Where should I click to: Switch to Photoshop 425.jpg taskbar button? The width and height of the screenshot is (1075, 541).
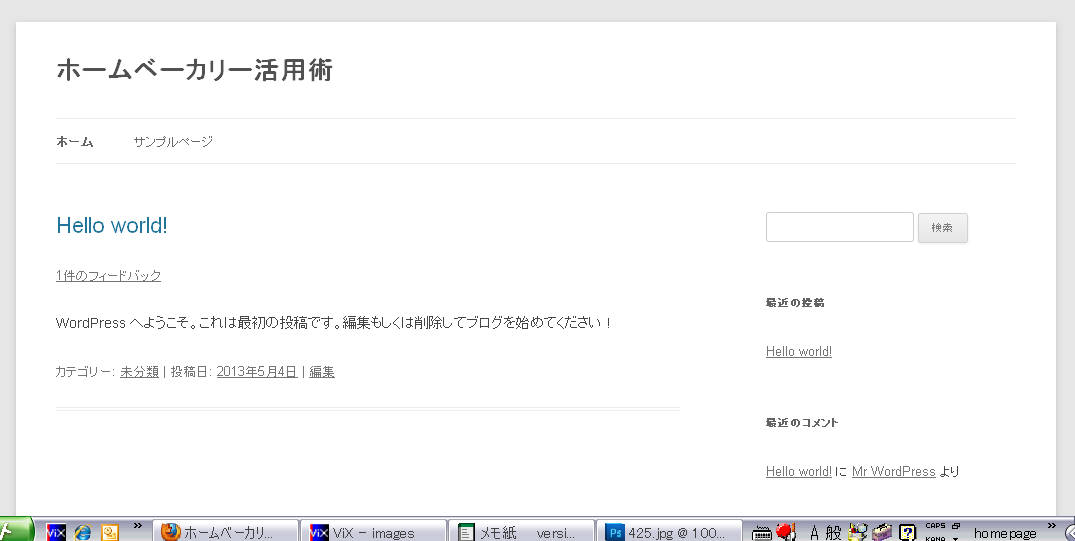click(x=670, y=531)
